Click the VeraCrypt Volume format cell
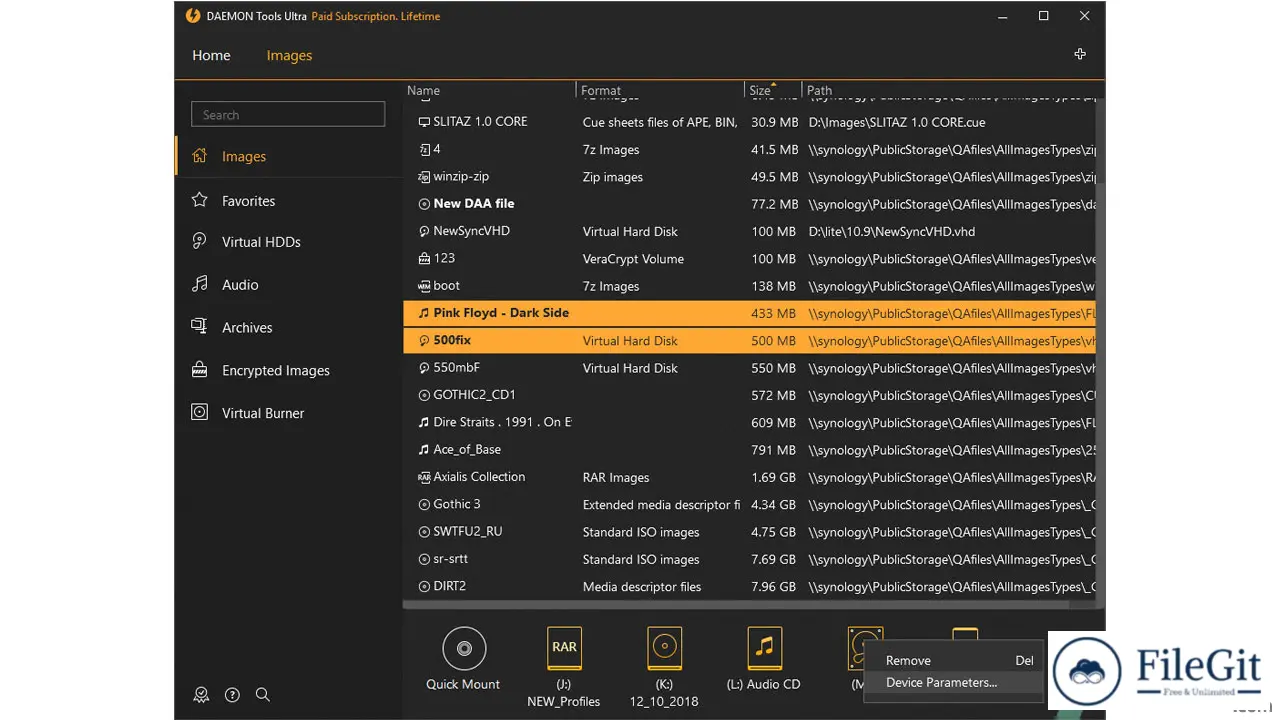 point(633,259)
